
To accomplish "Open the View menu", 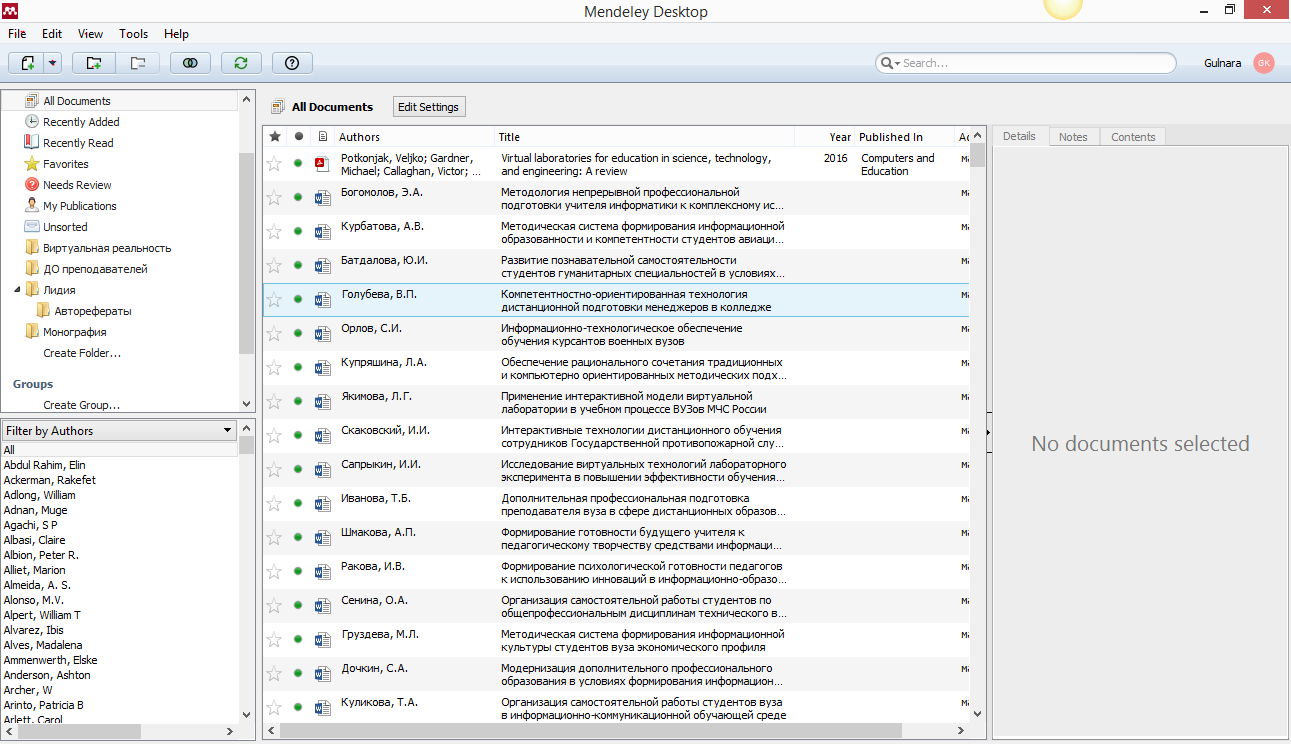I will (90, 34).
